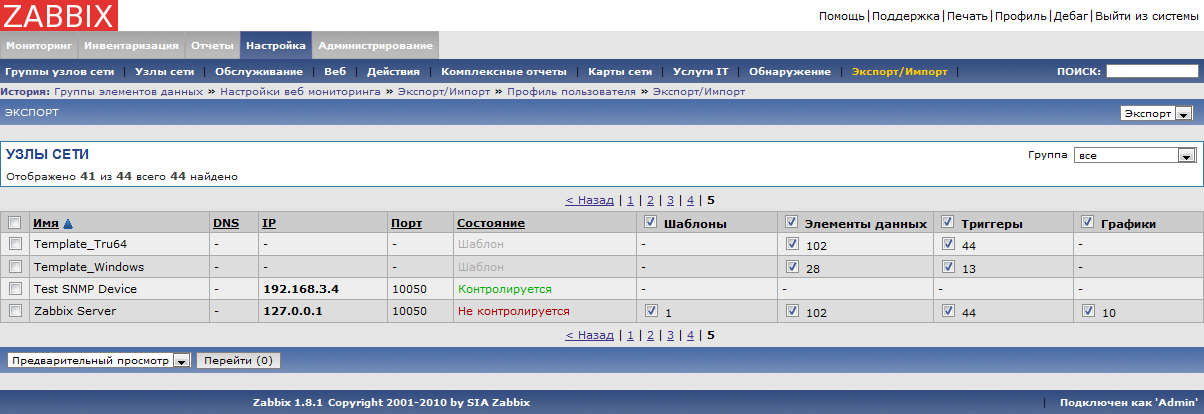Open the Действия submenu
The width and height of the screenshot is (1204, 414).
click(393, 72)
